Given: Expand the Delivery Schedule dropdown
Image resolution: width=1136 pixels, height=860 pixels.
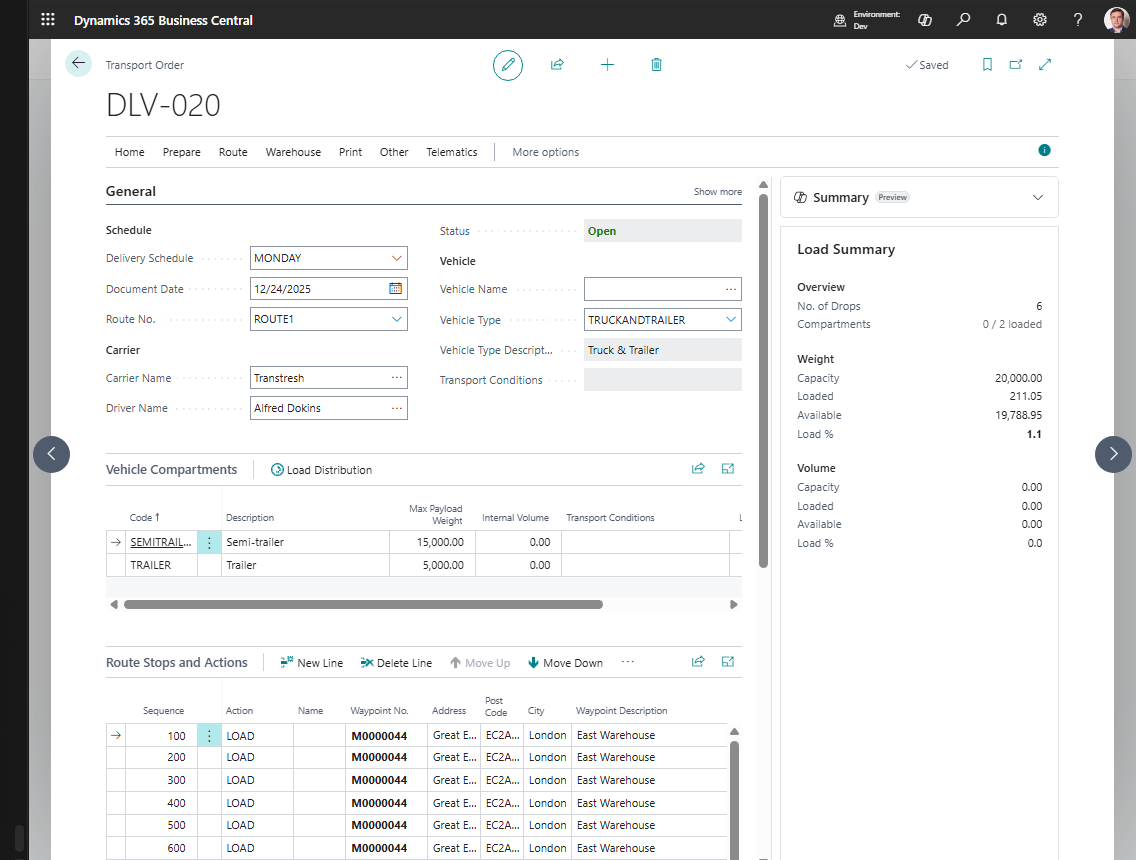Looking at the screenshot, I should point(396,258).
